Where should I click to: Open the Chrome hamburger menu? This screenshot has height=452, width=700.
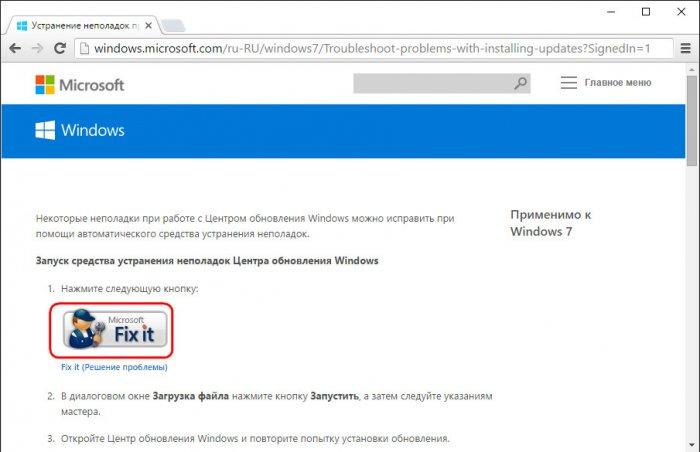tap(685, 48)
